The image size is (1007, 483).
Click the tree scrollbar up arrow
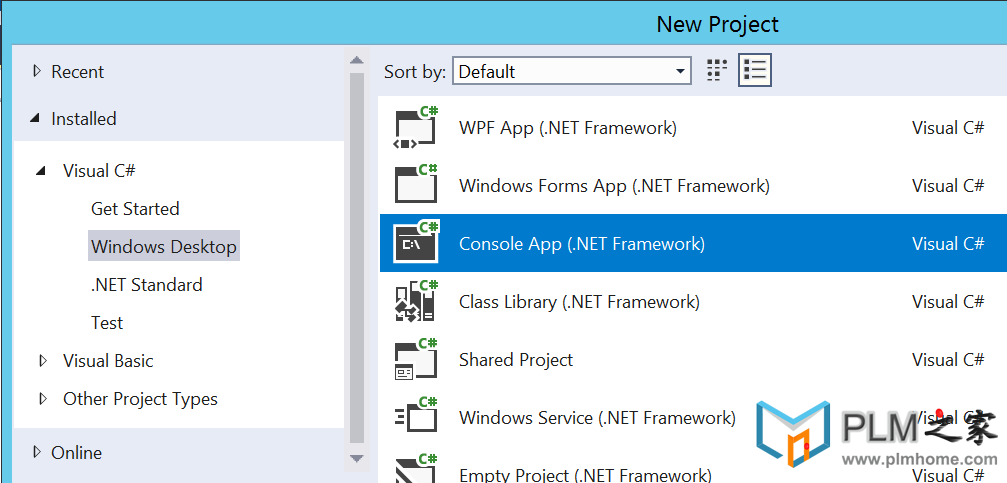point(356,60)
